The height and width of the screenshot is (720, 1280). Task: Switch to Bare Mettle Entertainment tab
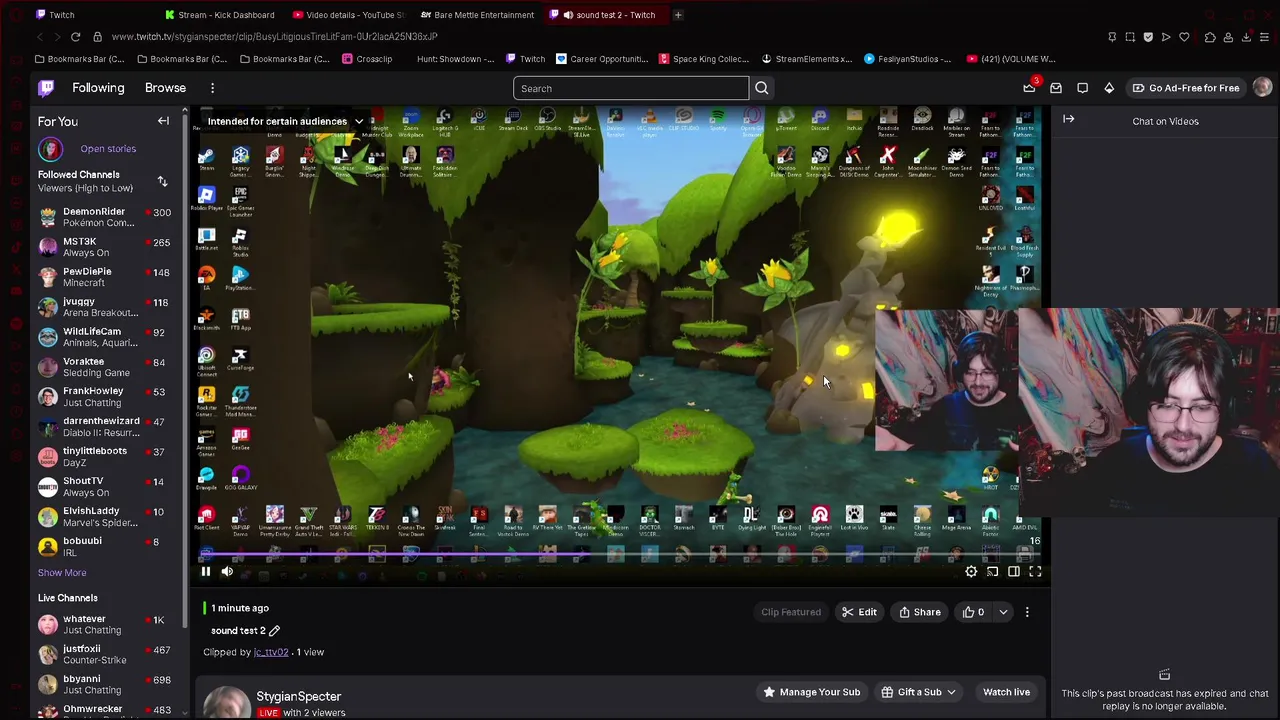click(x=478, y=15)
